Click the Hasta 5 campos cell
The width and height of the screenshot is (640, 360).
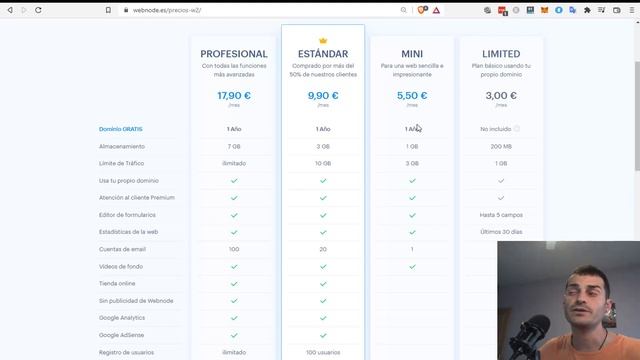pos(501,215)
